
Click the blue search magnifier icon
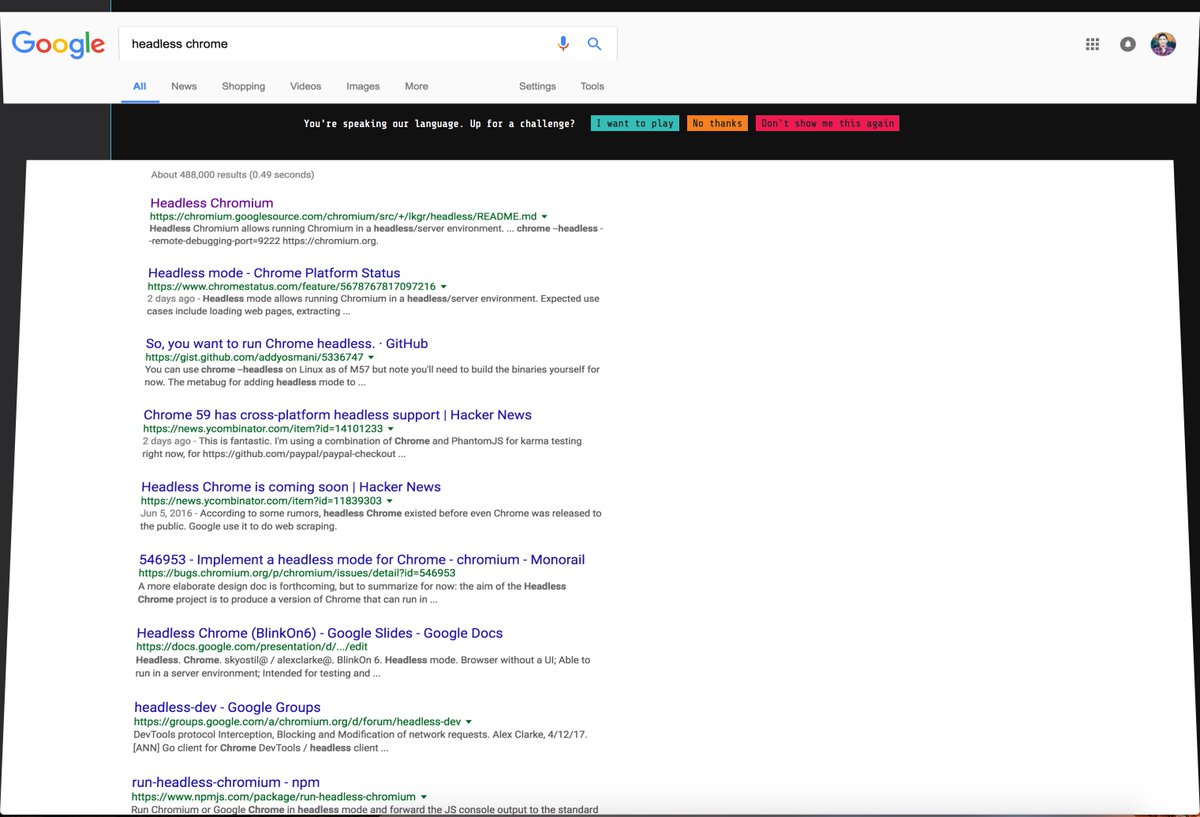coord(594,44)
